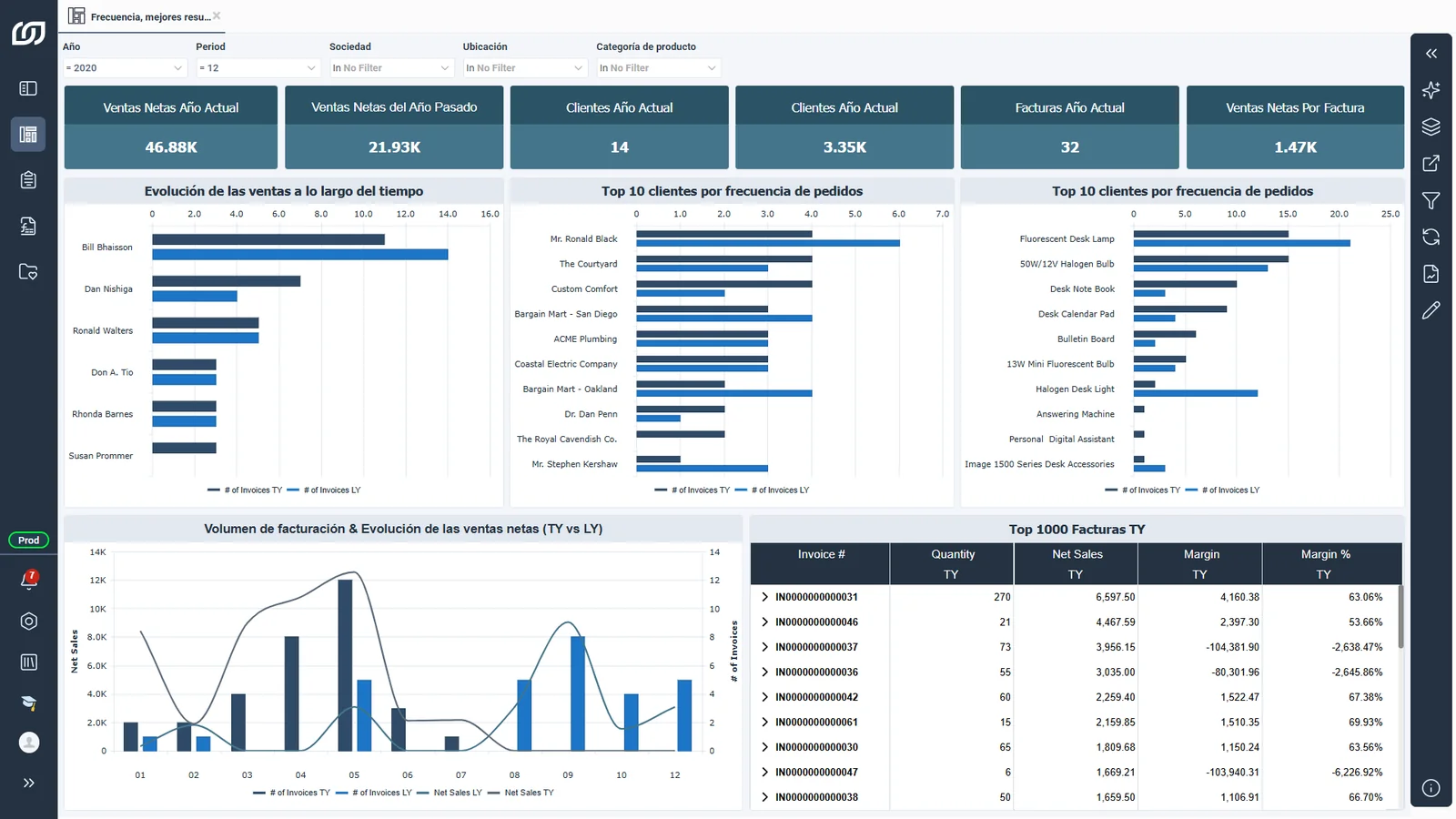Toggle Net Sales LY legend in bottom chart
Image resolution: width=1456 pixels, height=819 pixels.
(450, 793)
